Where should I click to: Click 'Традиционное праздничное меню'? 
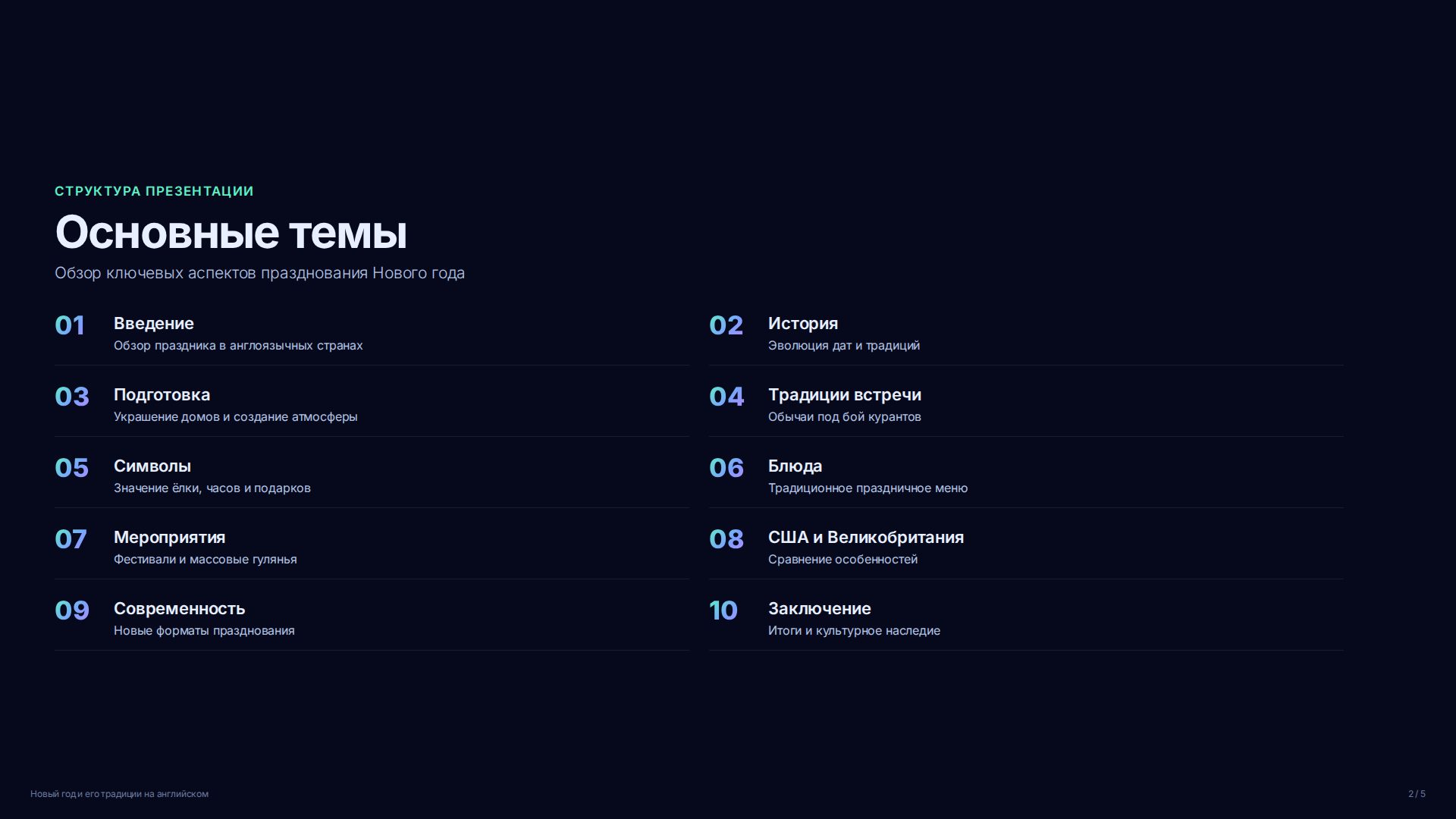[868, 488]
